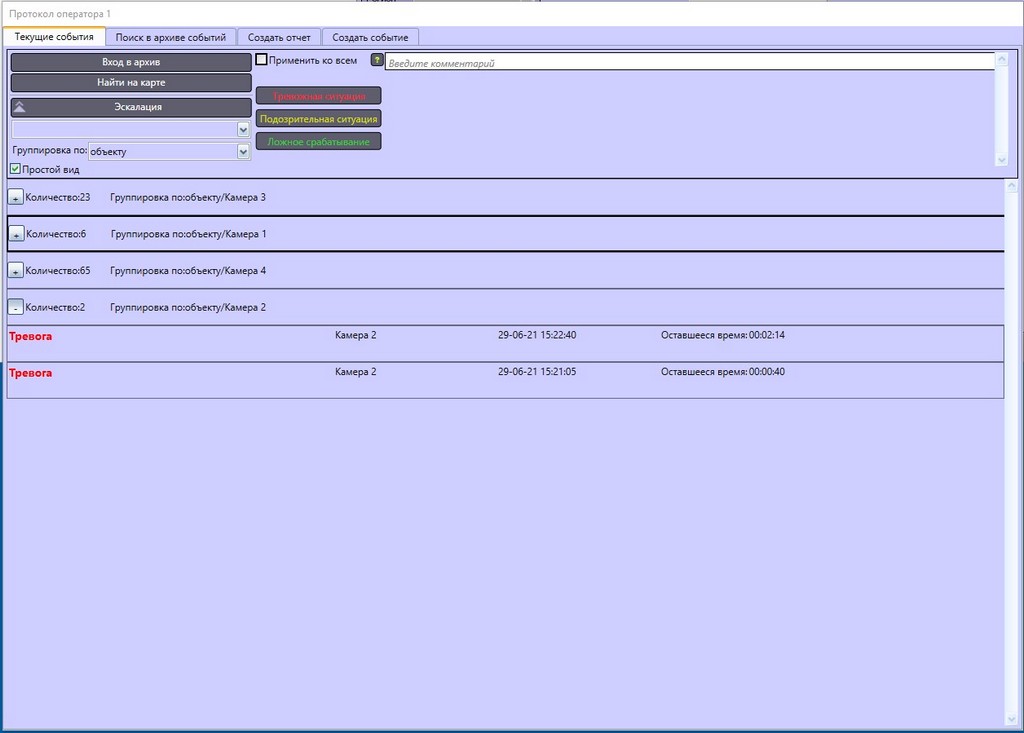
Task: Click the yellow question mark help icon
Action: (377, 60)
